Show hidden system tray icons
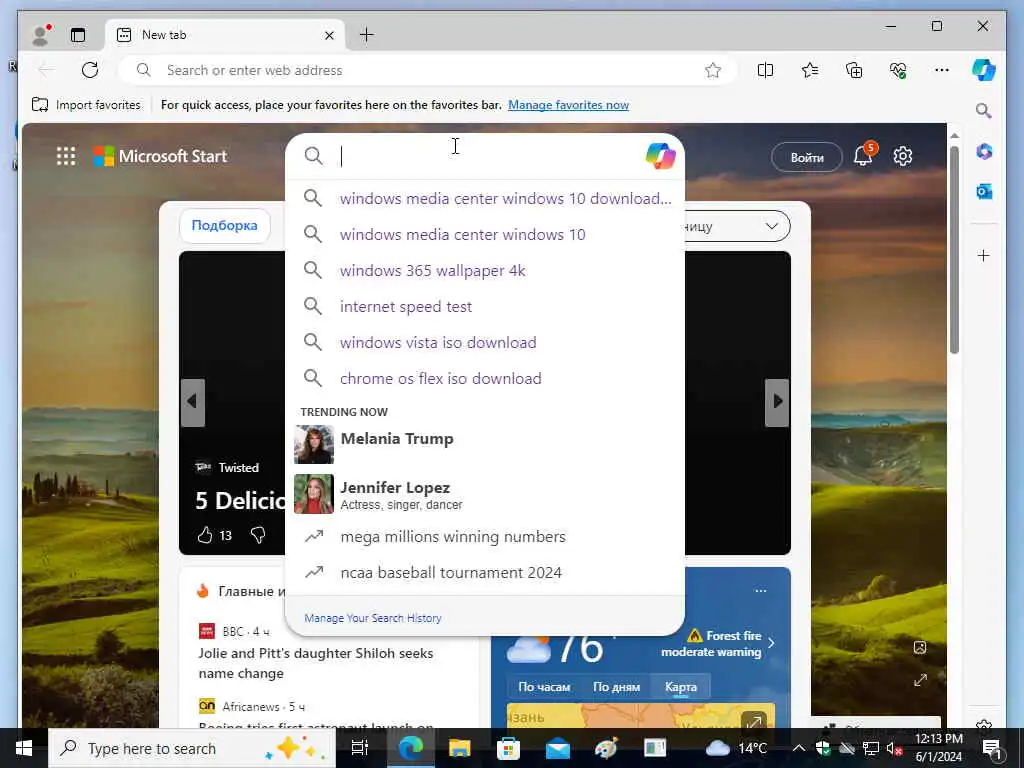The height and width of the screenshot is (768, 1024). tap(798, 748)
